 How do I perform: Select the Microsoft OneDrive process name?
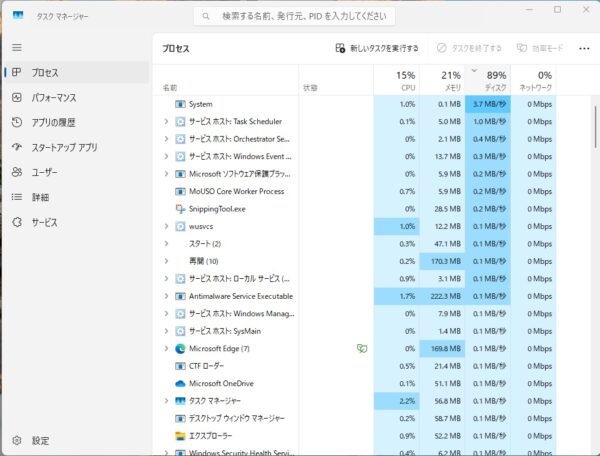pyautogui.click(x=221, y=383)
